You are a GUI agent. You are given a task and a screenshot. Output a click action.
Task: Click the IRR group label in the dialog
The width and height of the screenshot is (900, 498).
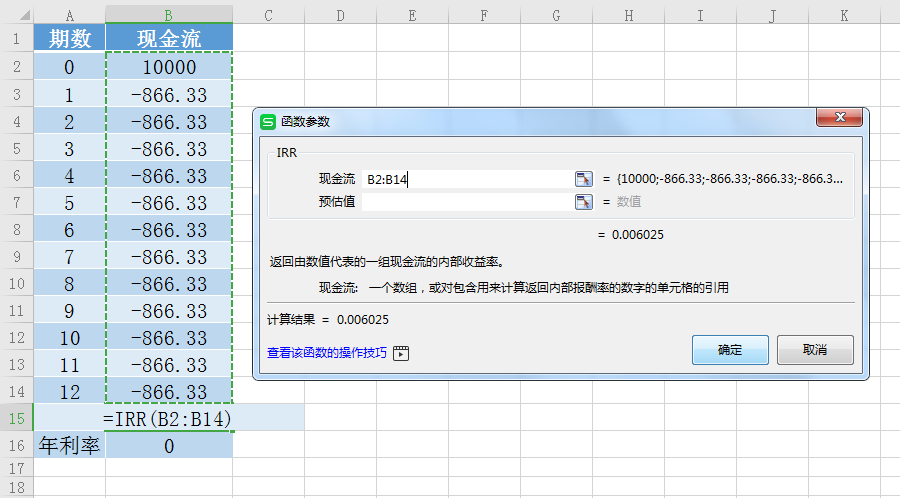286,153
